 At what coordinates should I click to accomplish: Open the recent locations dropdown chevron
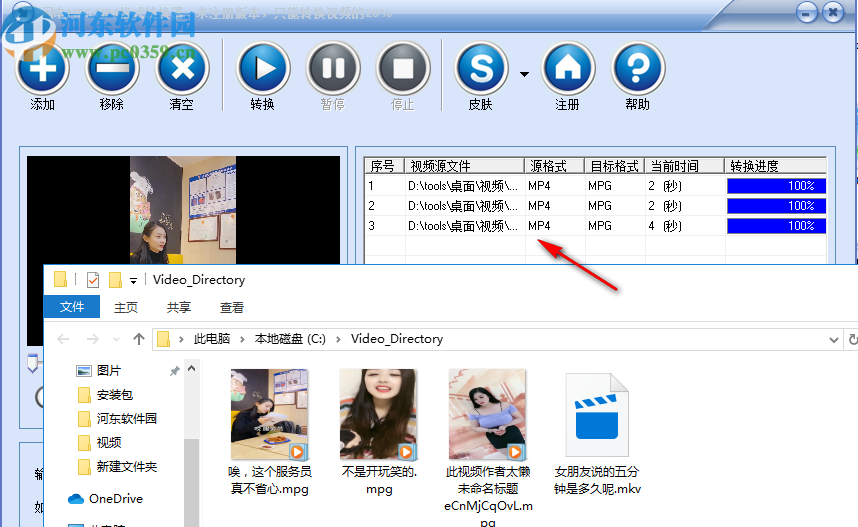coord(116,340)
